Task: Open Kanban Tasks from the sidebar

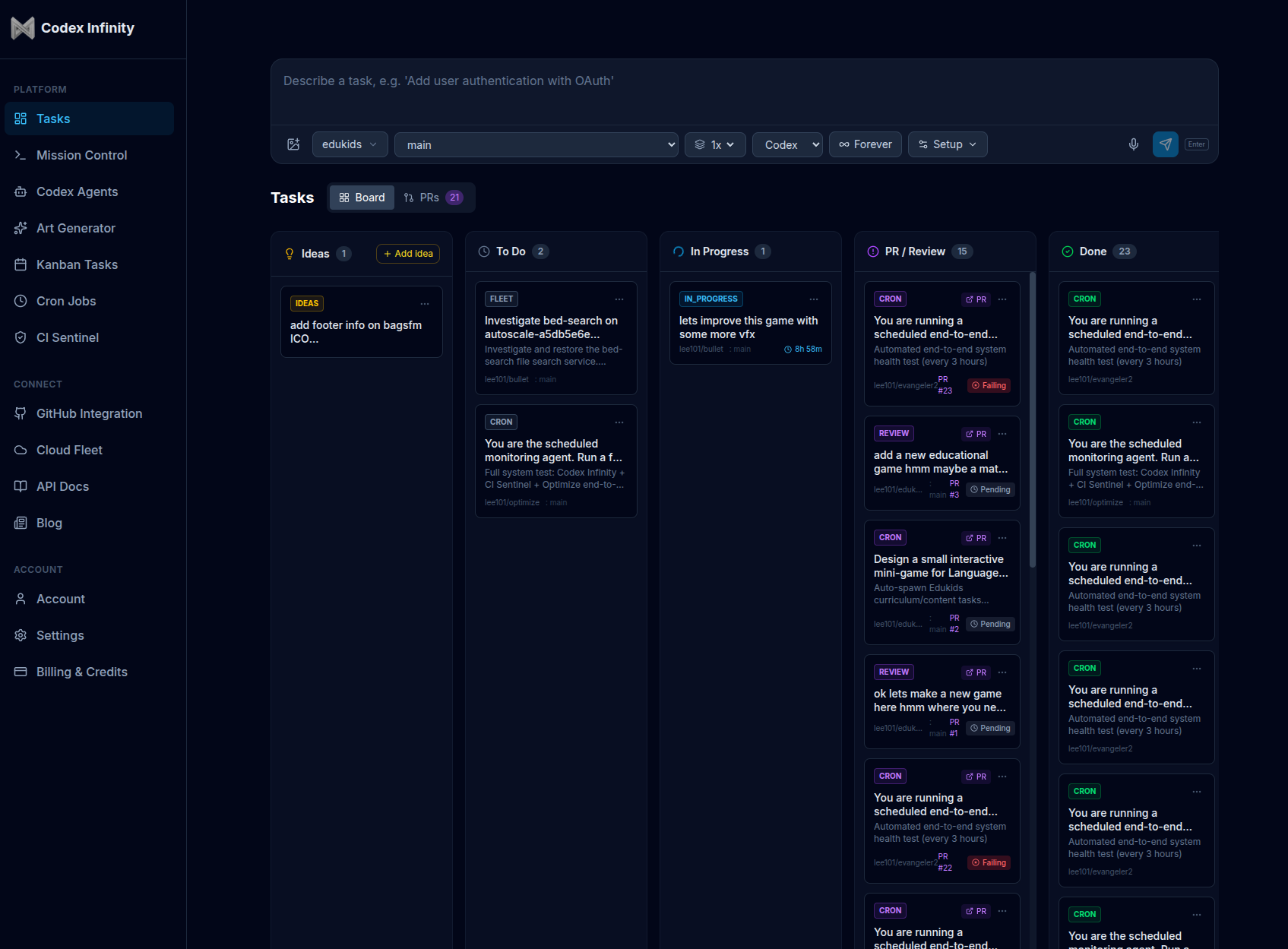Action: [77, 264]
